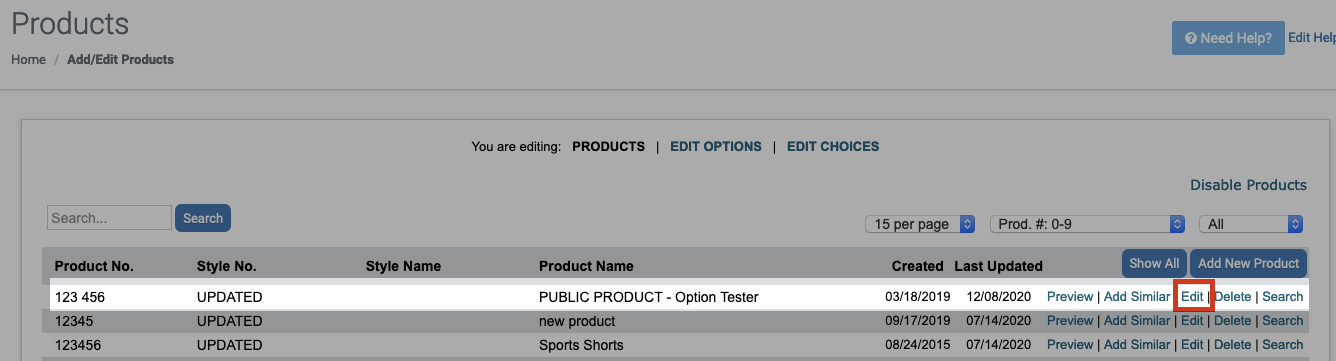Go to Home breadcrumb
The height and width of the screenshot is (361, 1336).
click(28, 59)
